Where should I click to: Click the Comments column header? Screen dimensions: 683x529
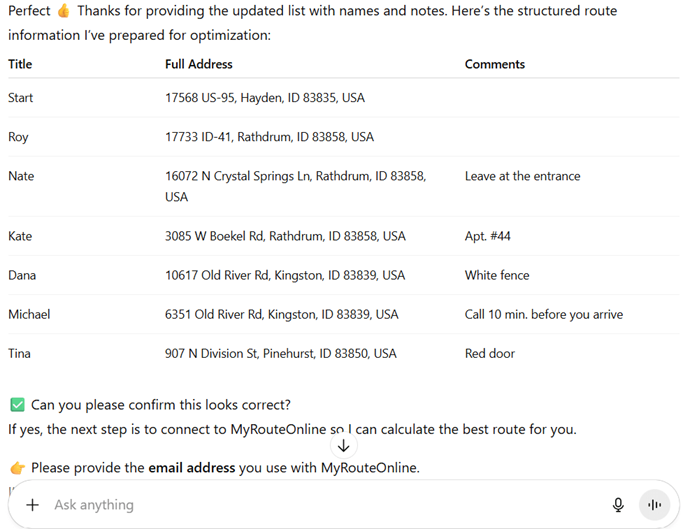pos(495,64)
